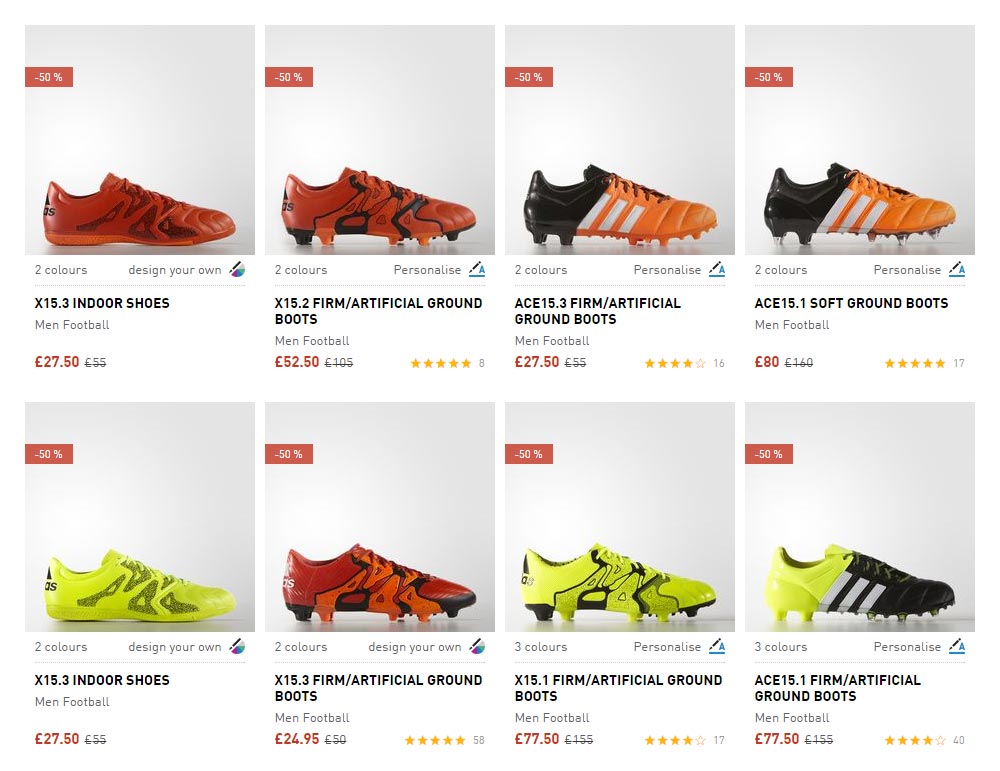Click the star rating showing 8 reviews on X15.2 boots
Screen dimensions: 1000x771
pos(443,363)
